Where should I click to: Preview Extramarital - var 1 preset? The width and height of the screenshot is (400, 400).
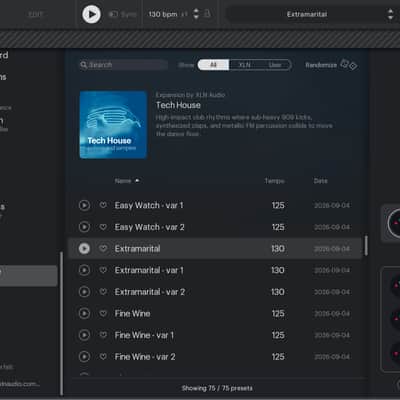click(x=84, y=270)
